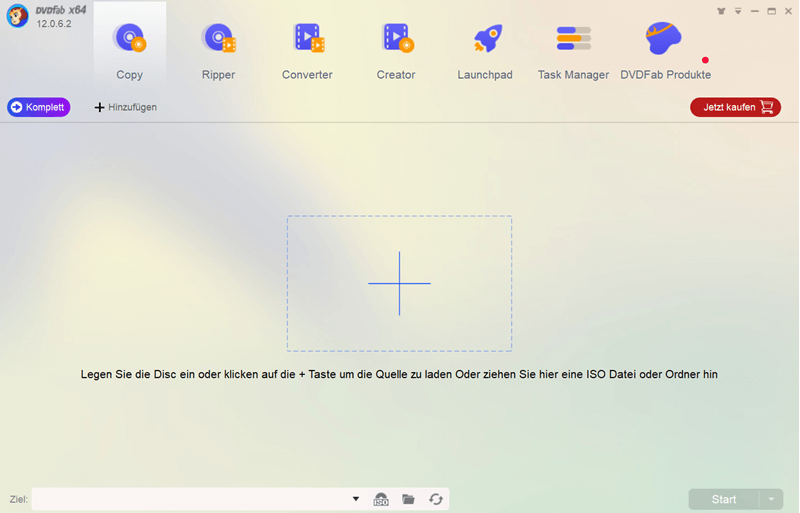Click the Ziel destination field

point(191,499)
